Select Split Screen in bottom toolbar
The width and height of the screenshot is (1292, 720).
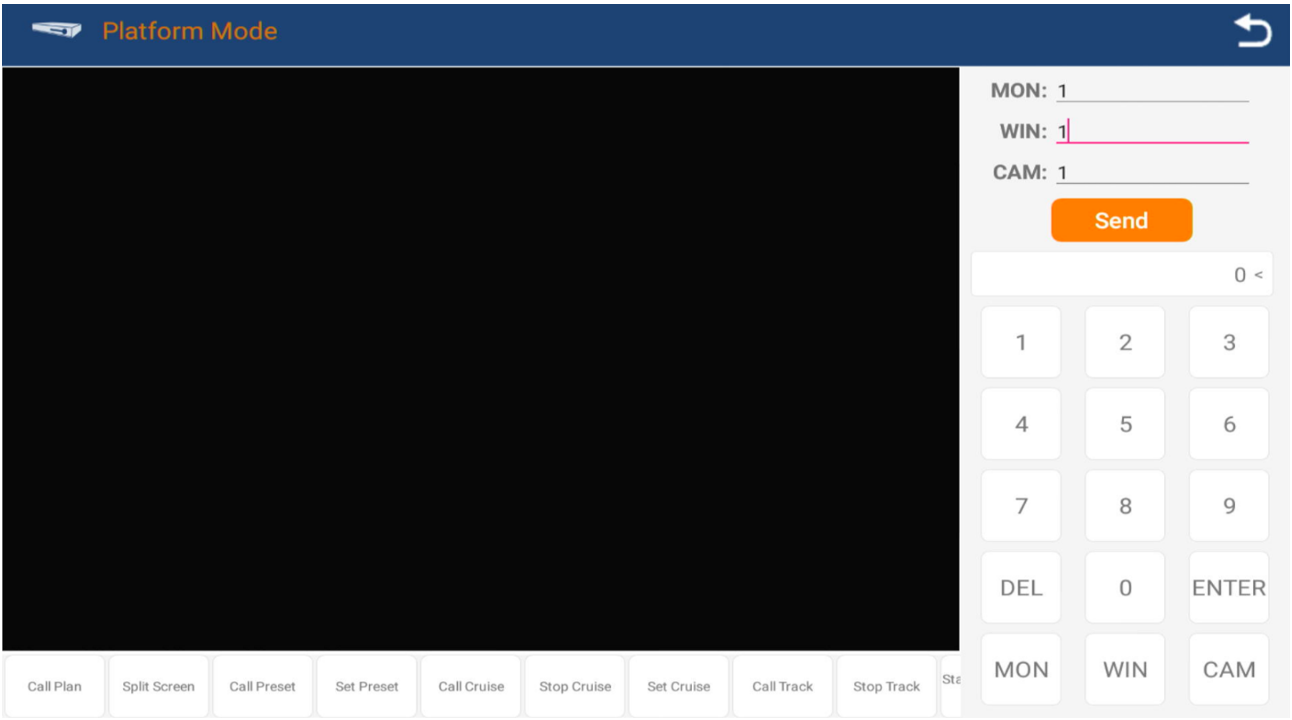click(158, 687)
